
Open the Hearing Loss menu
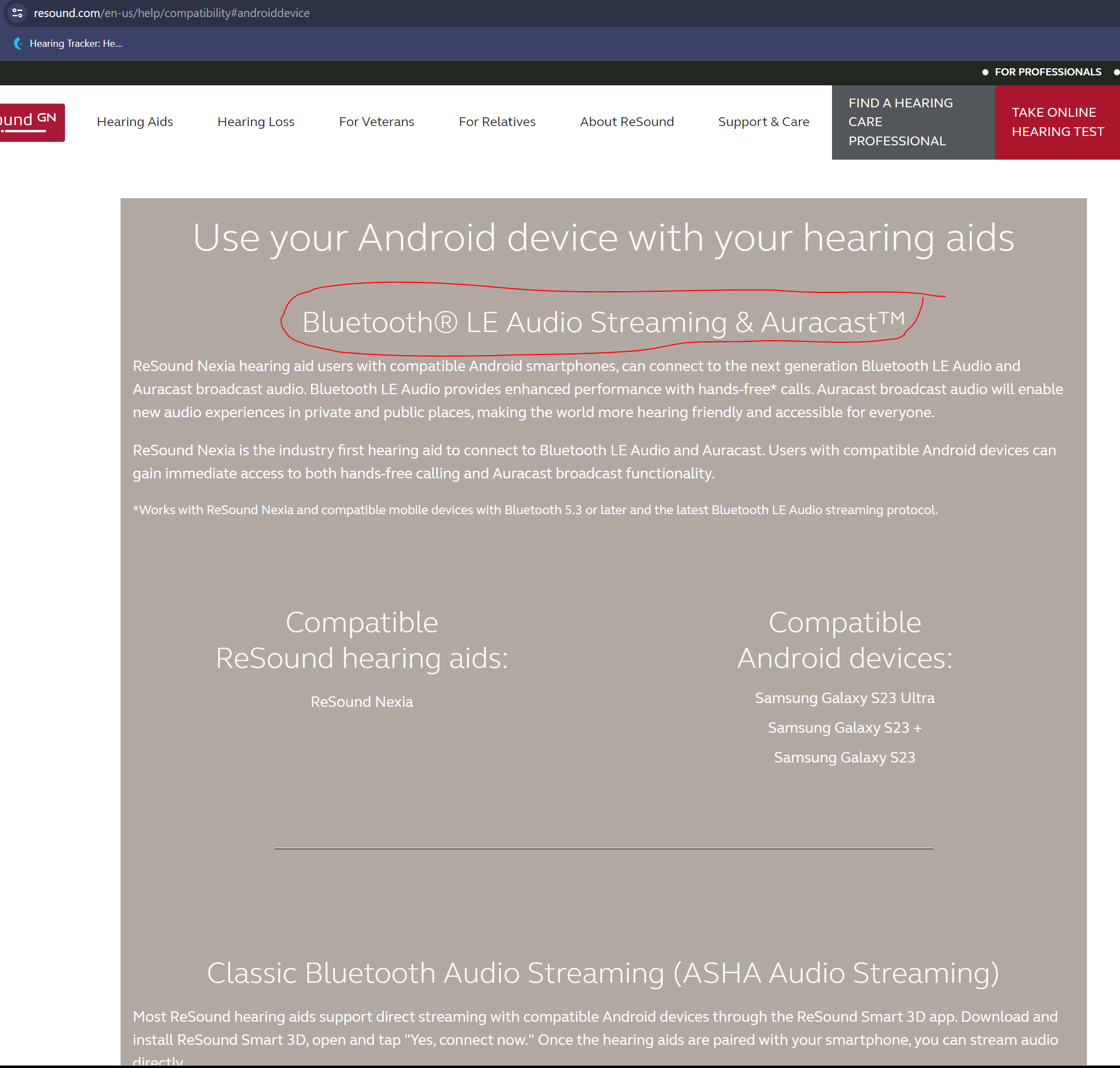click(255, 122)
